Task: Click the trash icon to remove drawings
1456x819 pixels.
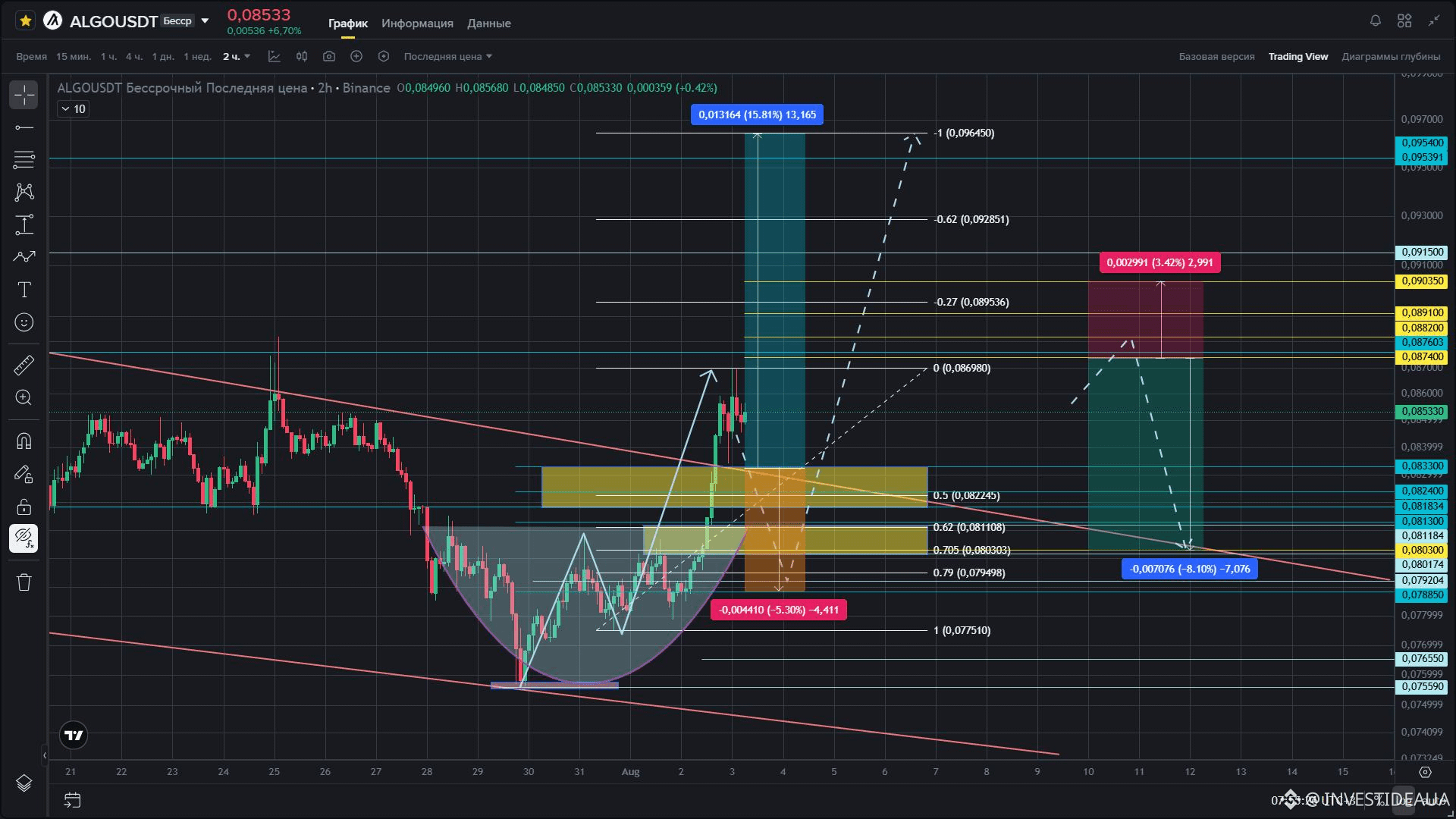Action: (24, 582)
